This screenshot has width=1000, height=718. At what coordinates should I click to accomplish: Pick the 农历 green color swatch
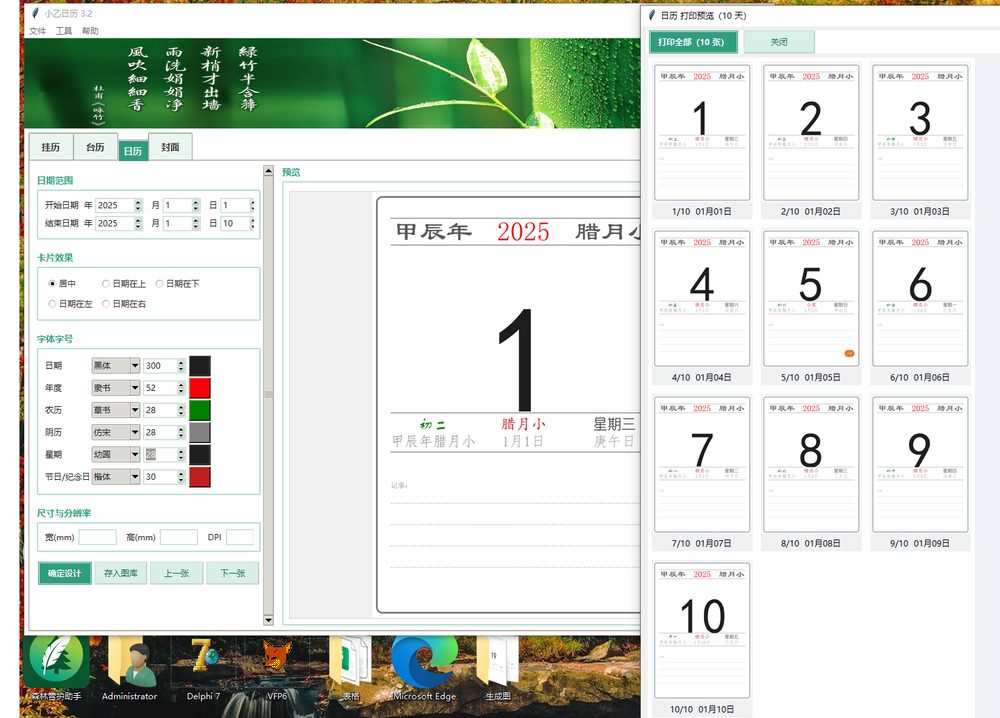click(x=200, y=410)
